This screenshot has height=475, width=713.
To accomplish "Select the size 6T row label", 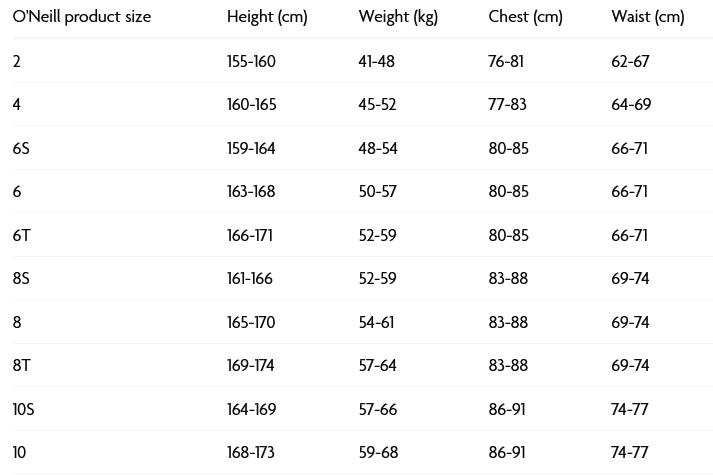I will [x=22, y=235].
